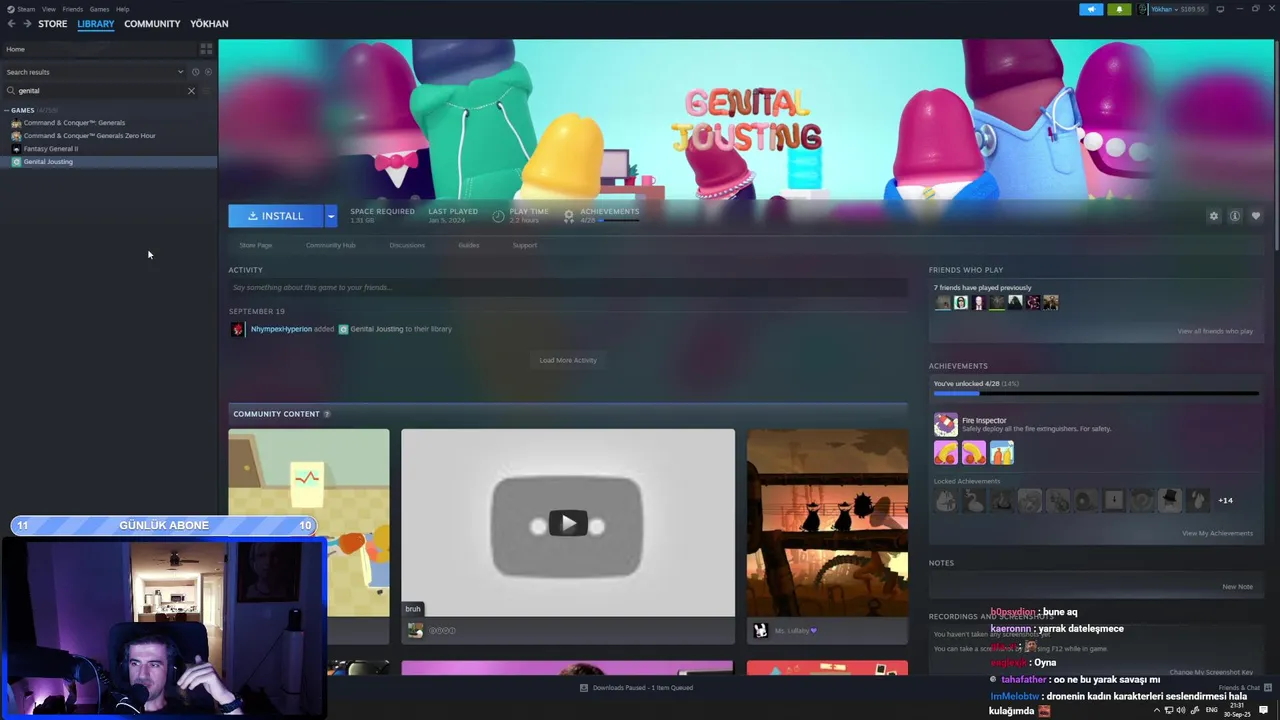
Task: Go forward with the right arrow
Action: [x=27, y=24]
